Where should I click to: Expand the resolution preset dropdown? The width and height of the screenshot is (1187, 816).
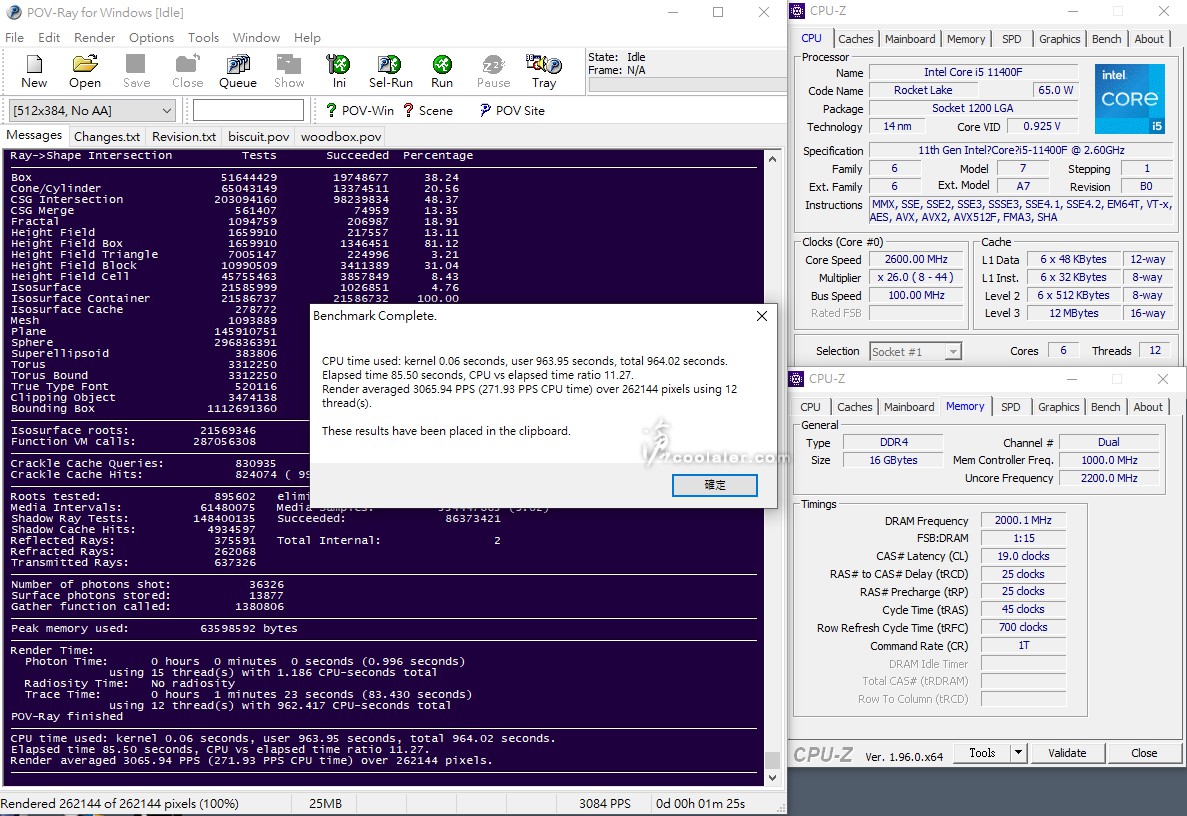point(167,111)
